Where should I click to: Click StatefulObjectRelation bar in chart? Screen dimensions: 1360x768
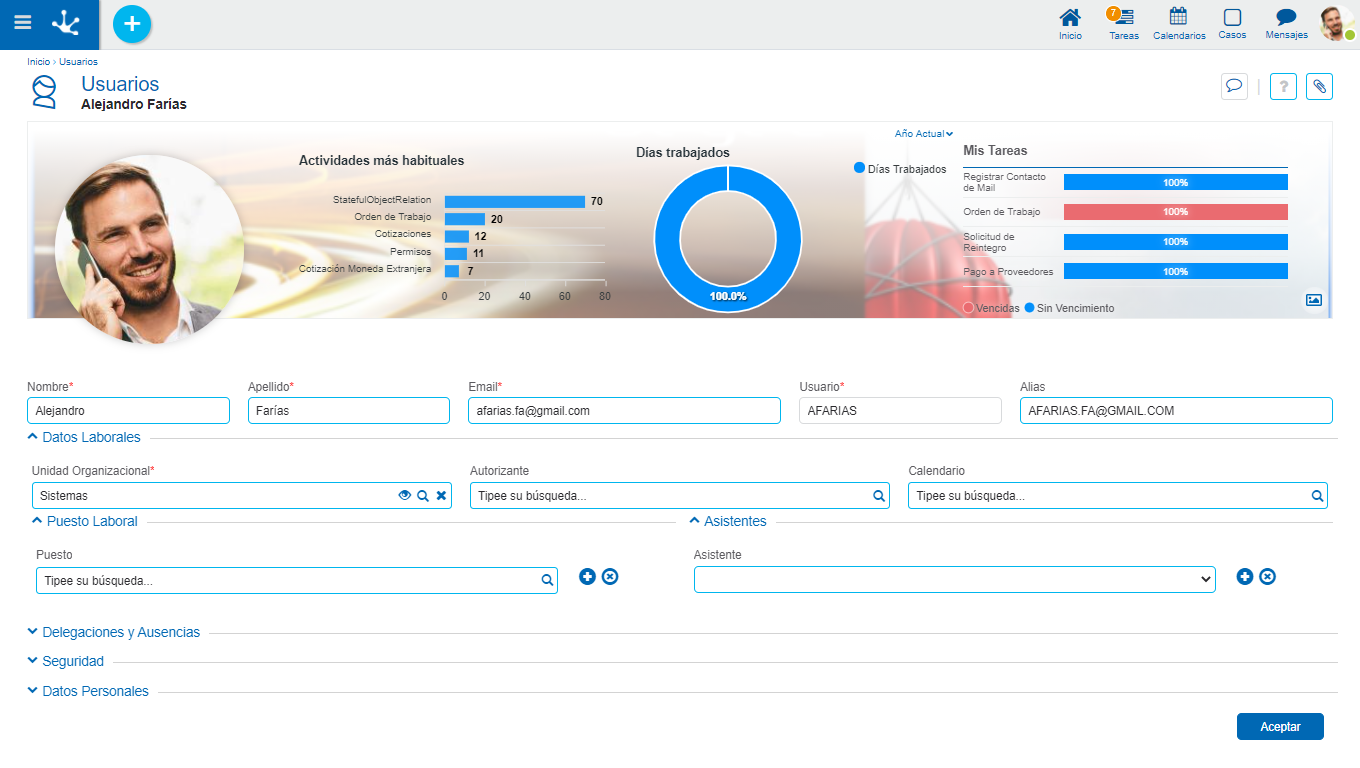click(515, 201)
